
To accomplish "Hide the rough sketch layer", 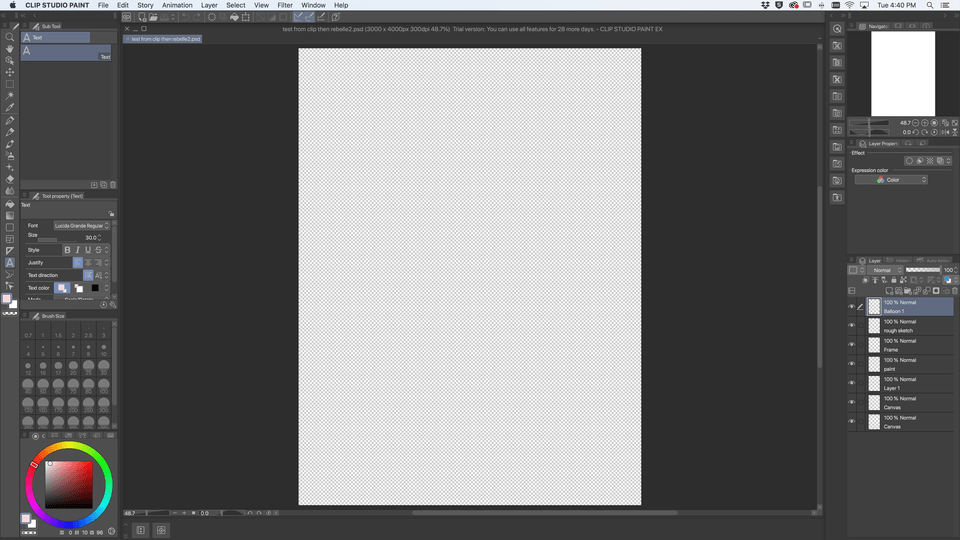I will (x=852, y=326).
